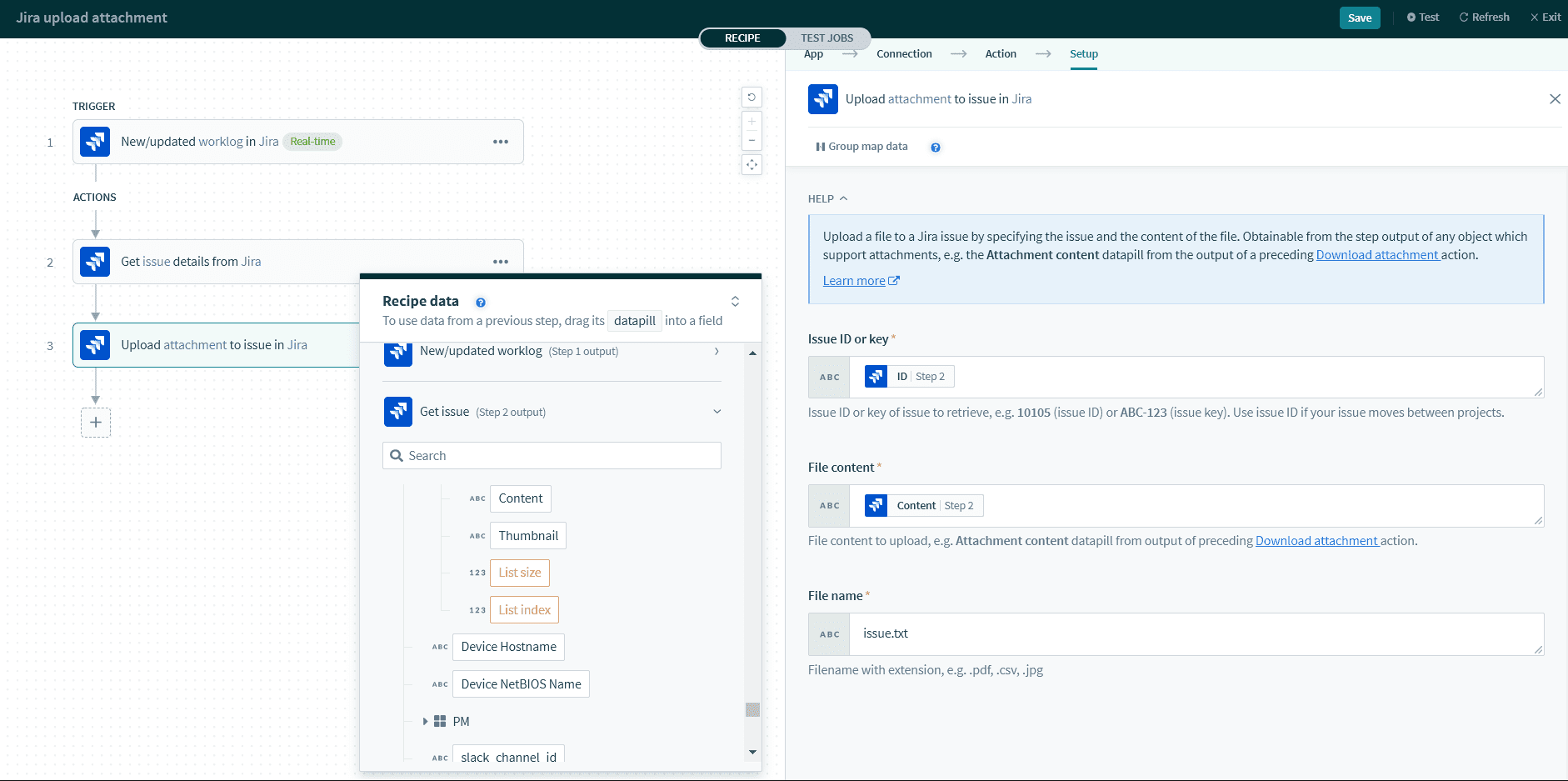Expand the PM tree node
Screen dimensions: 1568x781
pos(426,721)
